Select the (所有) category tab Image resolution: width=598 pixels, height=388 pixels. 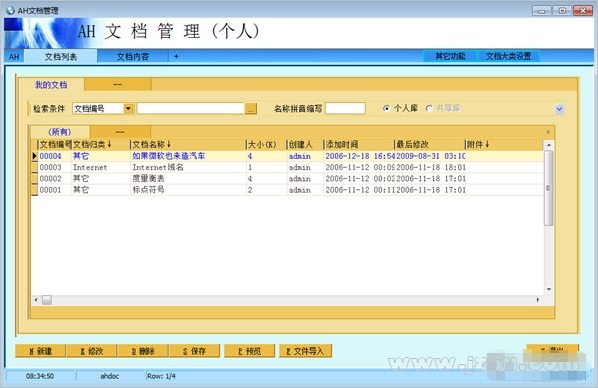(59, 132)
